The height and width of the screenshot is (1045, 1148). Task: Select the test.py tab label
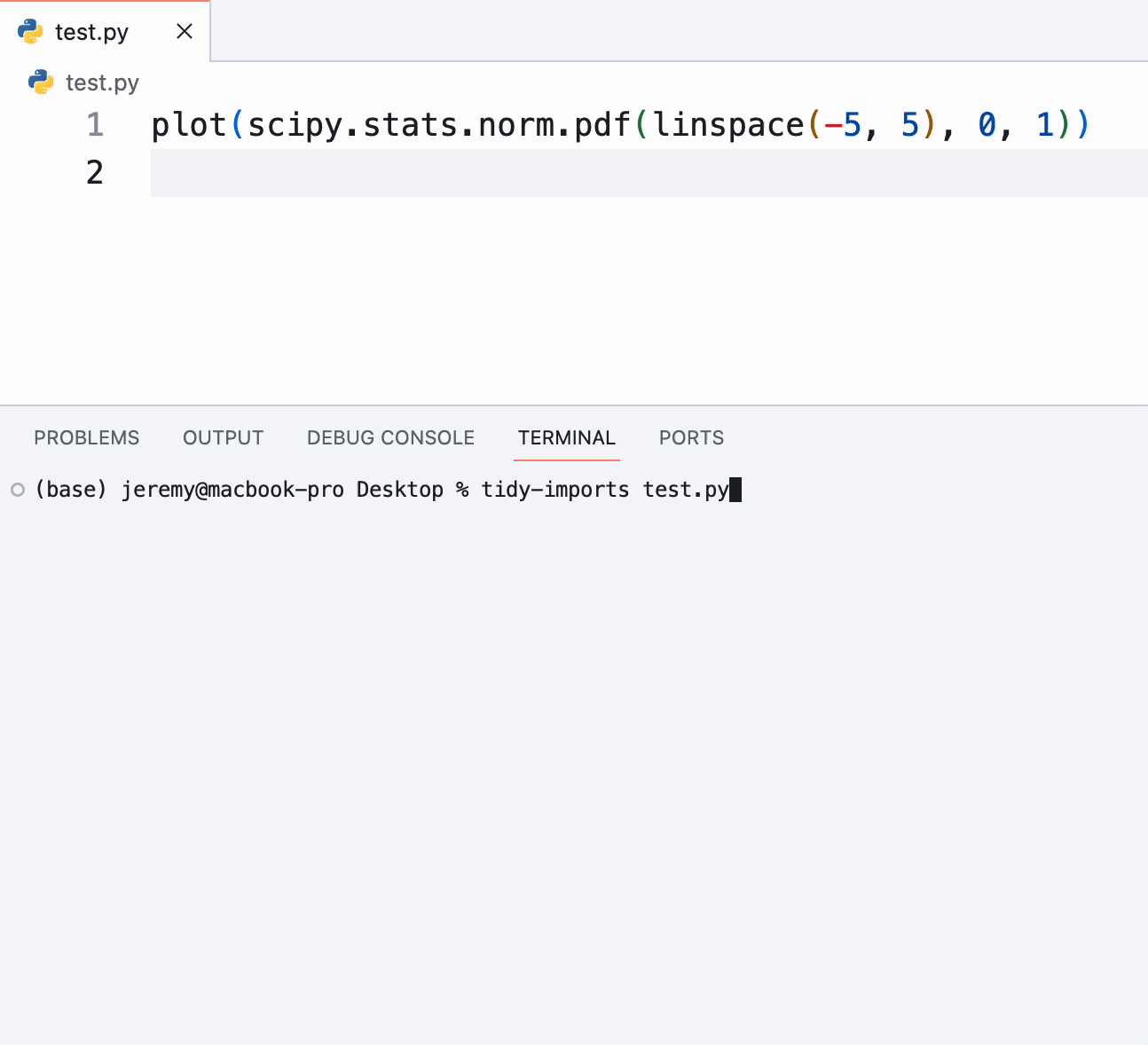(91, 32)
